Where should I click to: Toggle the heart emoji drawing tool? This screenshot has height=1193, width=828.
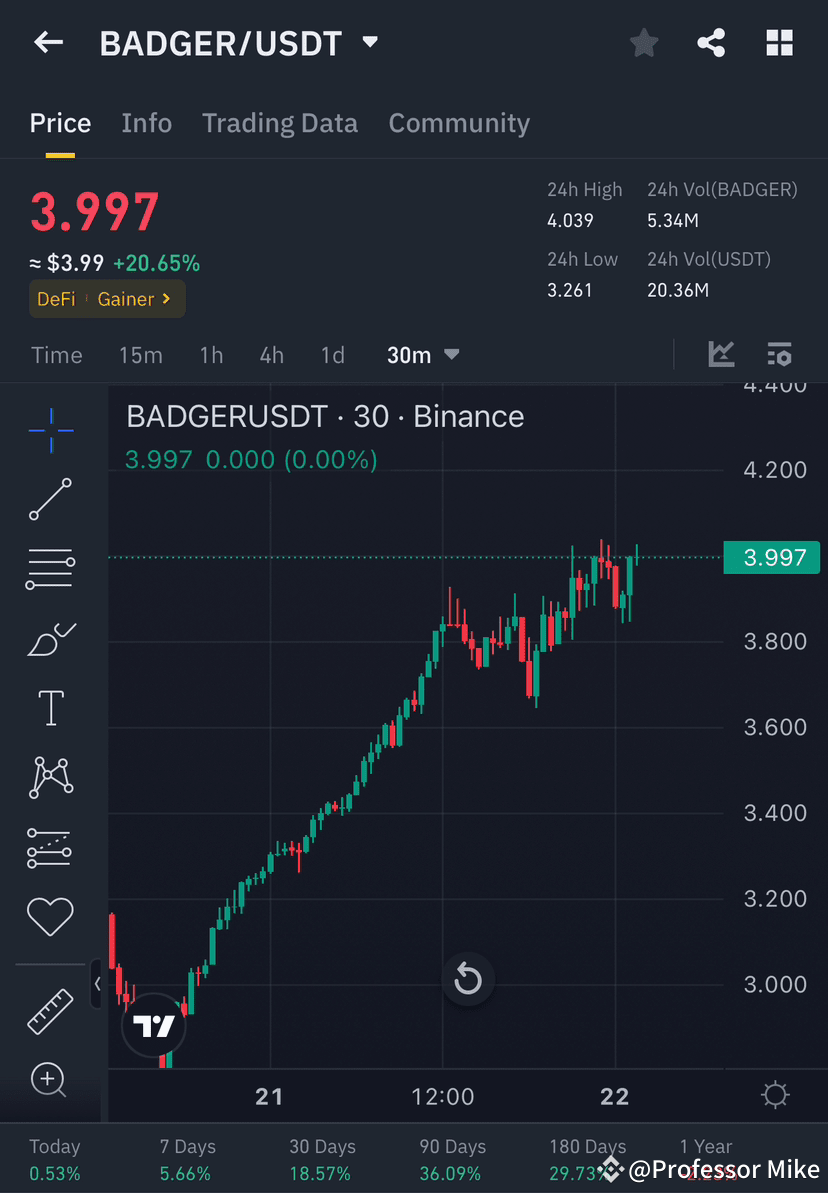50,916
